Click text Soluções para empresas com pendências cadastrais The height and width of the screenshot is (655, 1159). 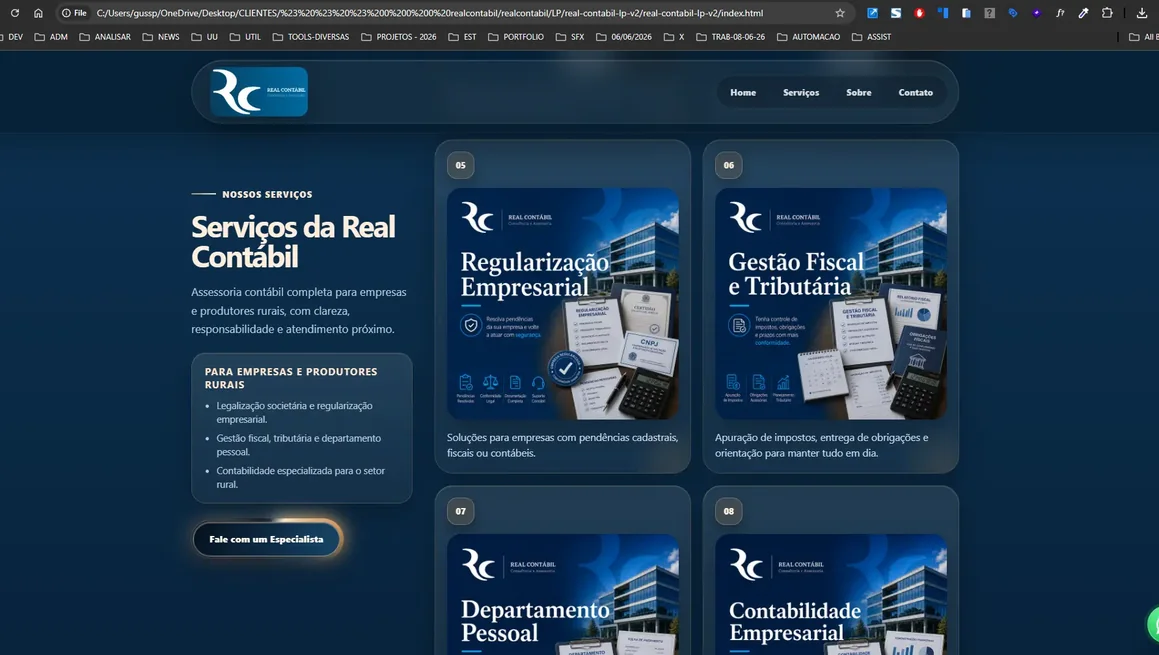[x=562, y=445]
